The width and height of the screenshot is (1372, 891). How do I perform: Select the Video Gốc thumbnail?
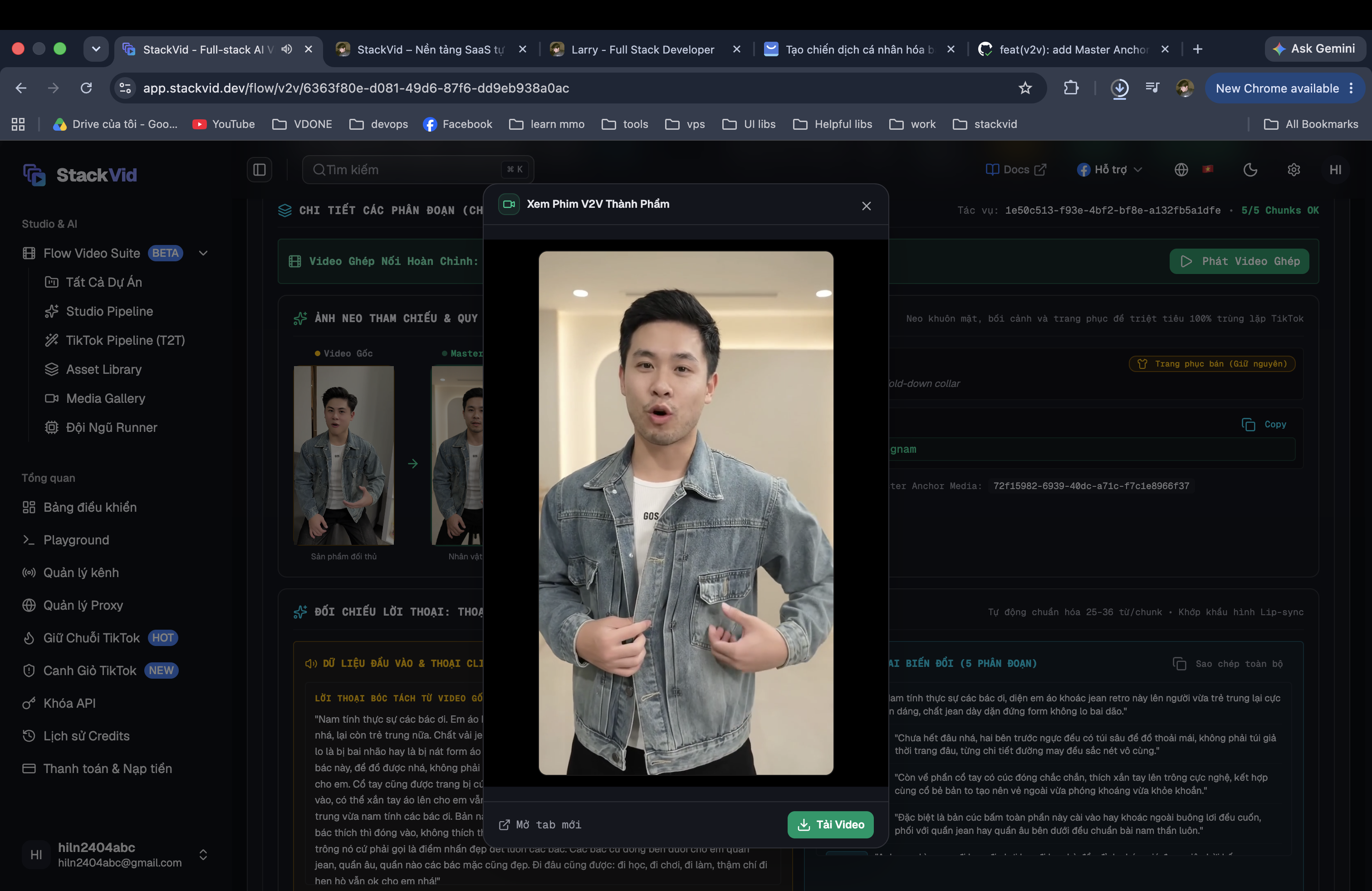(x=343, y=455)
